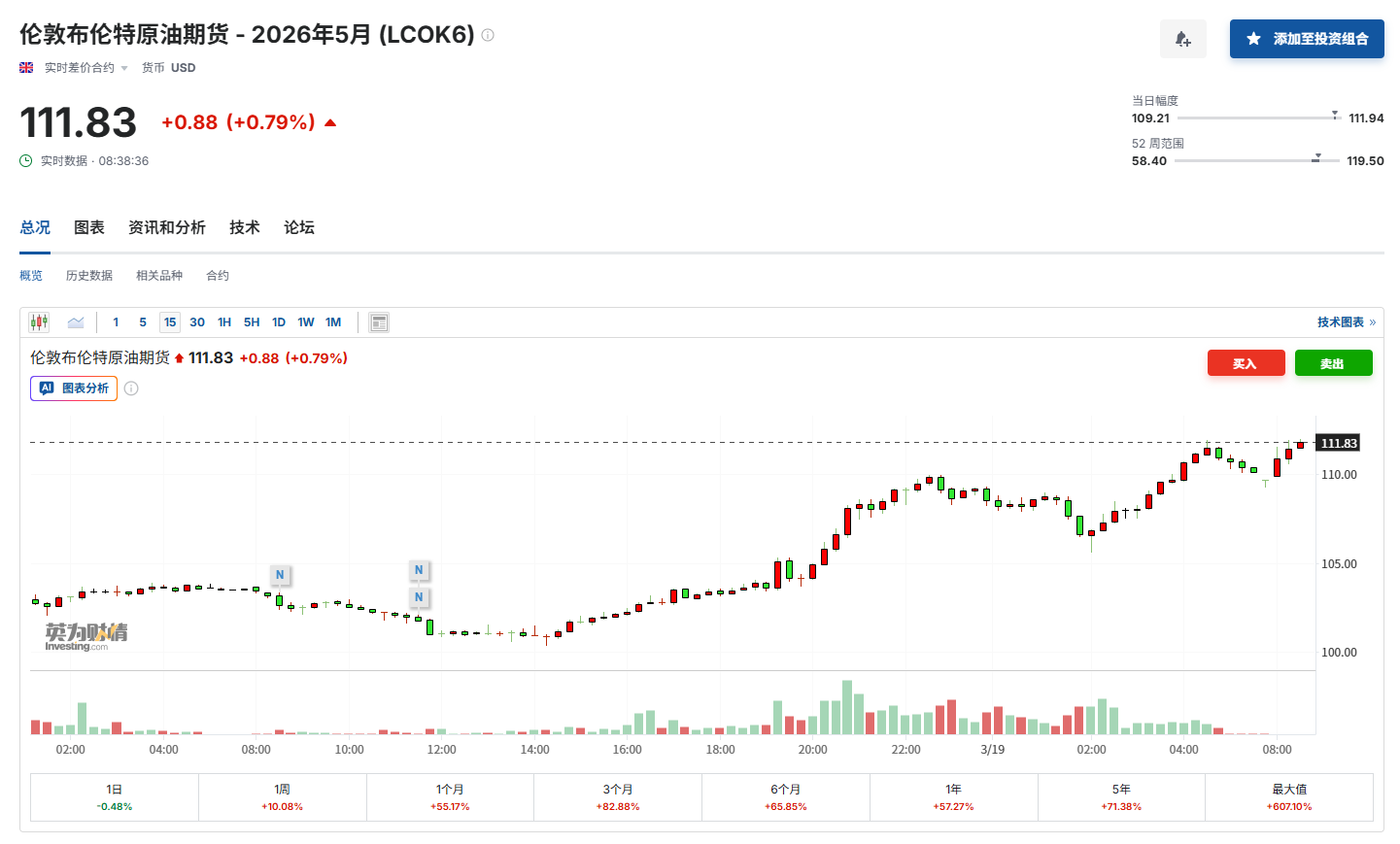Click the info icon beside AI 图表分析
The width and height of the screenshot is (1400, 844).
point(131,388)
